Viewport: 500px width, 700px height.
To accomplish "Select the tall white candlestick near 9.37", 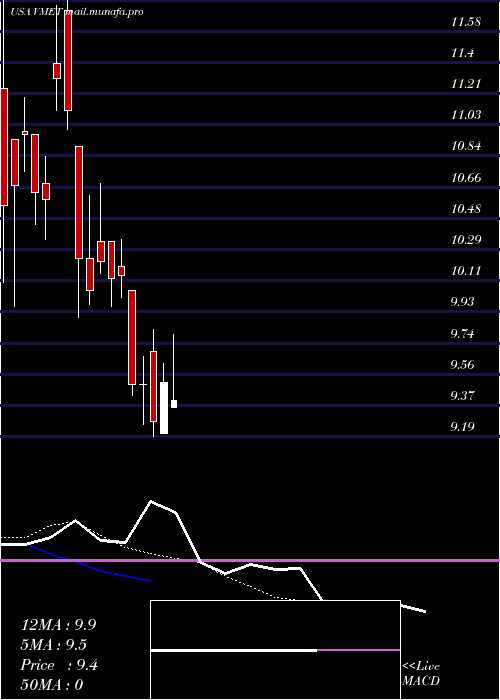I will tap(164, 408).
